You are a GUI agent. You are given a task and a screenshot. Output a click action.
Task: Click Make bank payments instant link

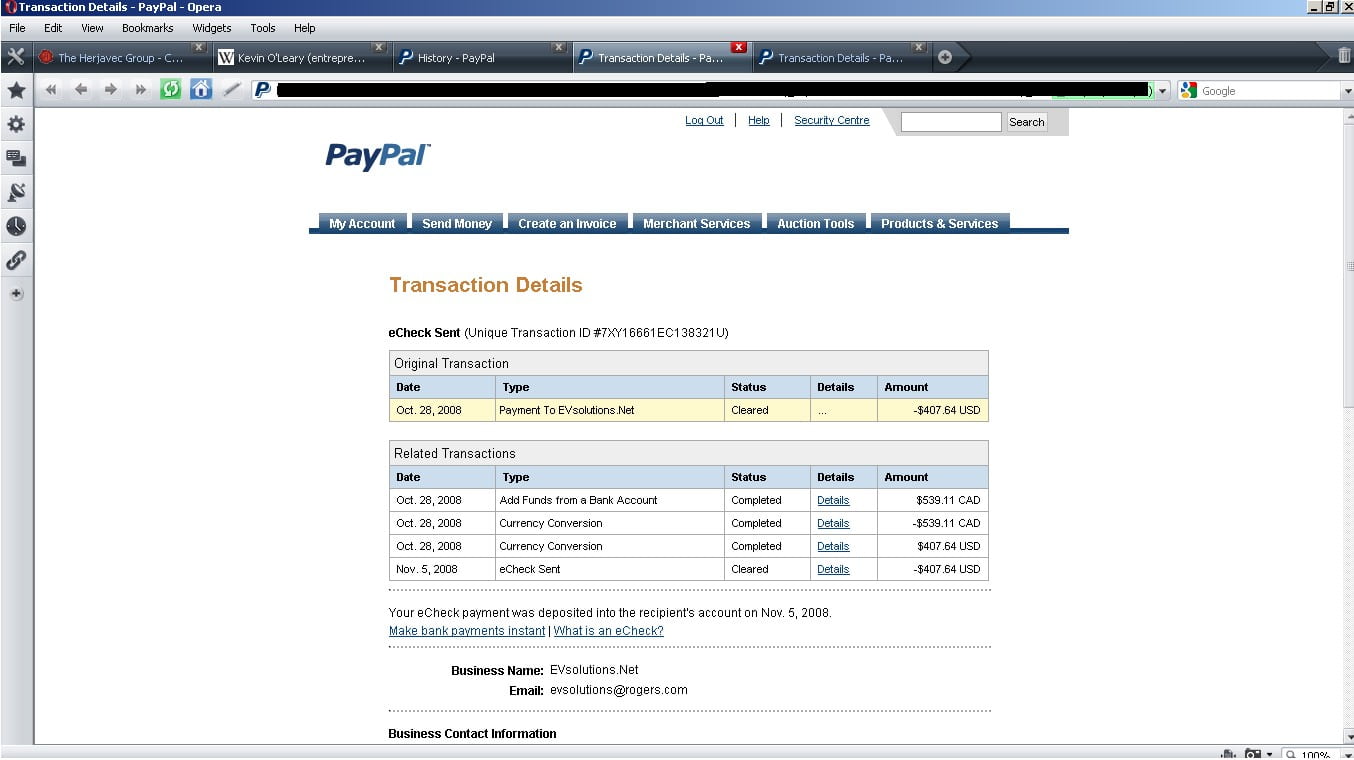coord(467,631)
